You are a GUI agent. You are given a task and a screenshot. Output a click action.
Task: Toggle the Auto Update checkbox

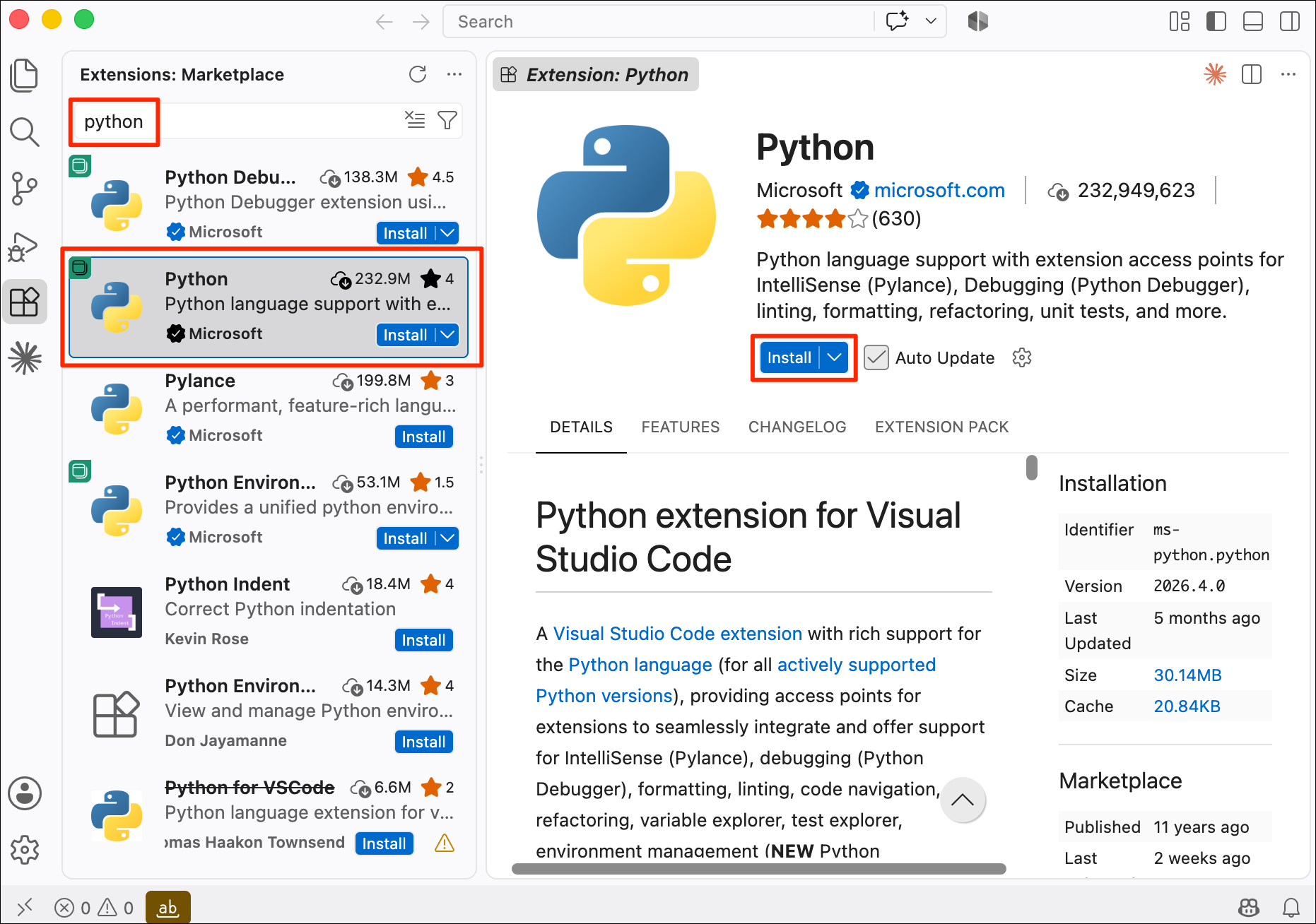[x=876, y=357]
